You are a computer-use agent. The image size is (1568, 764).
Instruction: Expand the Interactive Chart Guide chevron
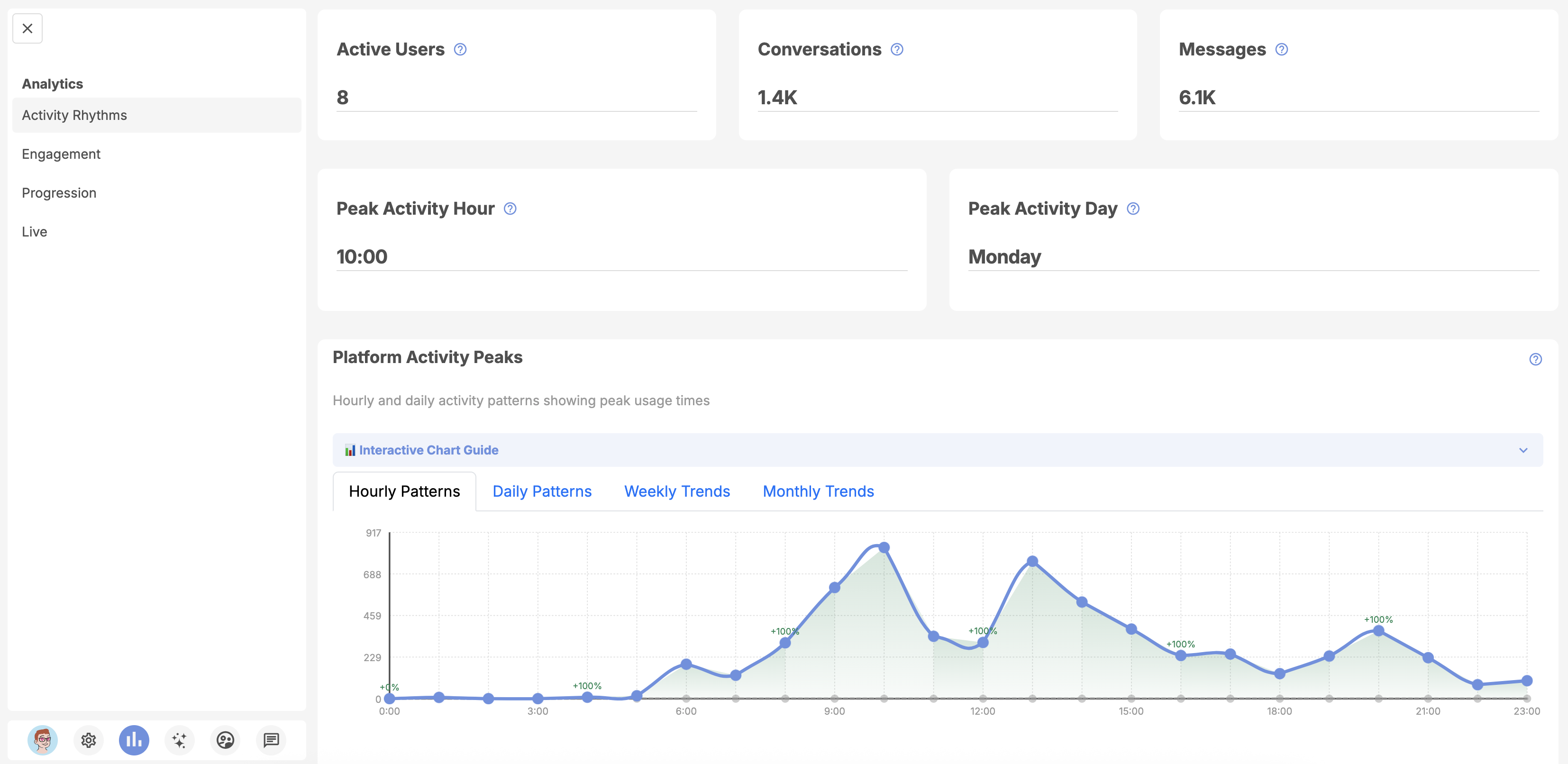tap(1523, 451)
